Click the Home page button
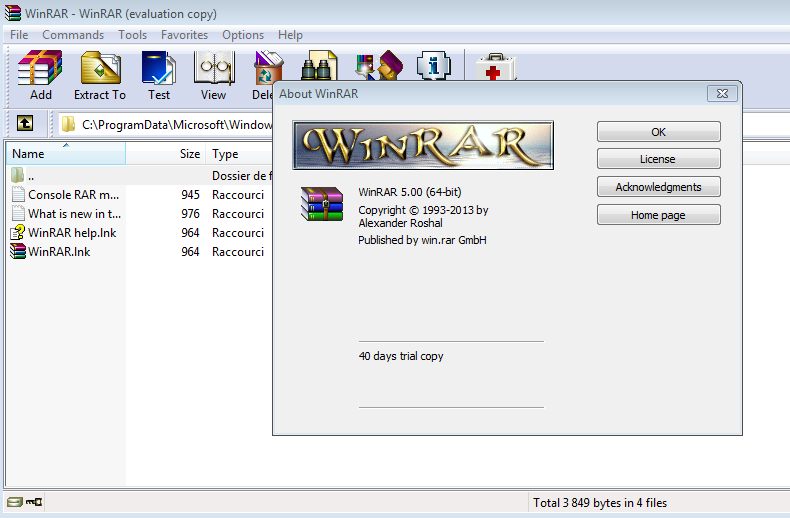 coord(658,215)
